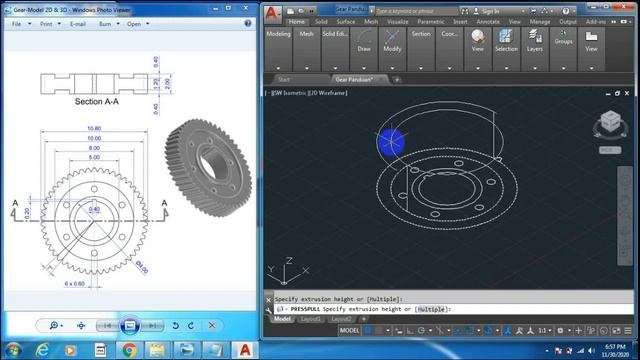The image size is (640, 360).
Task: Choose Multiple option in command line
Action: (431, 309)
